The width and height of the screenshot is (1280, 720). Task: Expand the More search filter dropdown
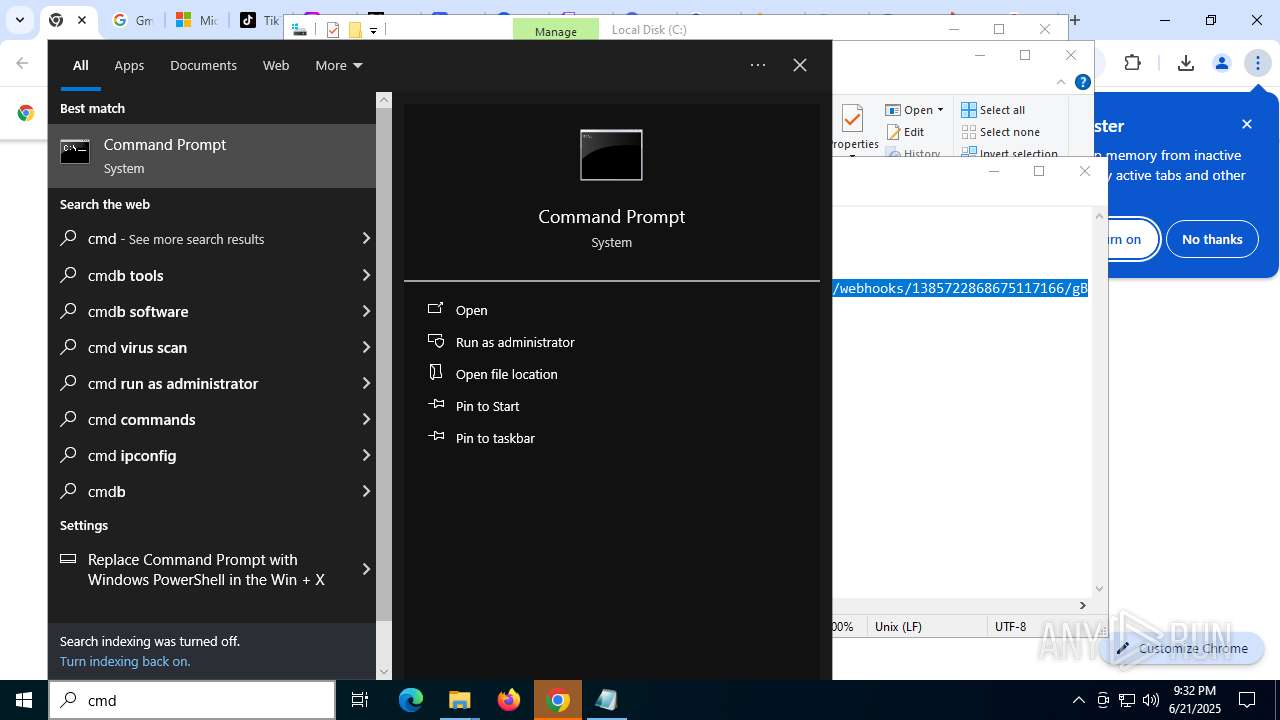(x=339, y=65)
